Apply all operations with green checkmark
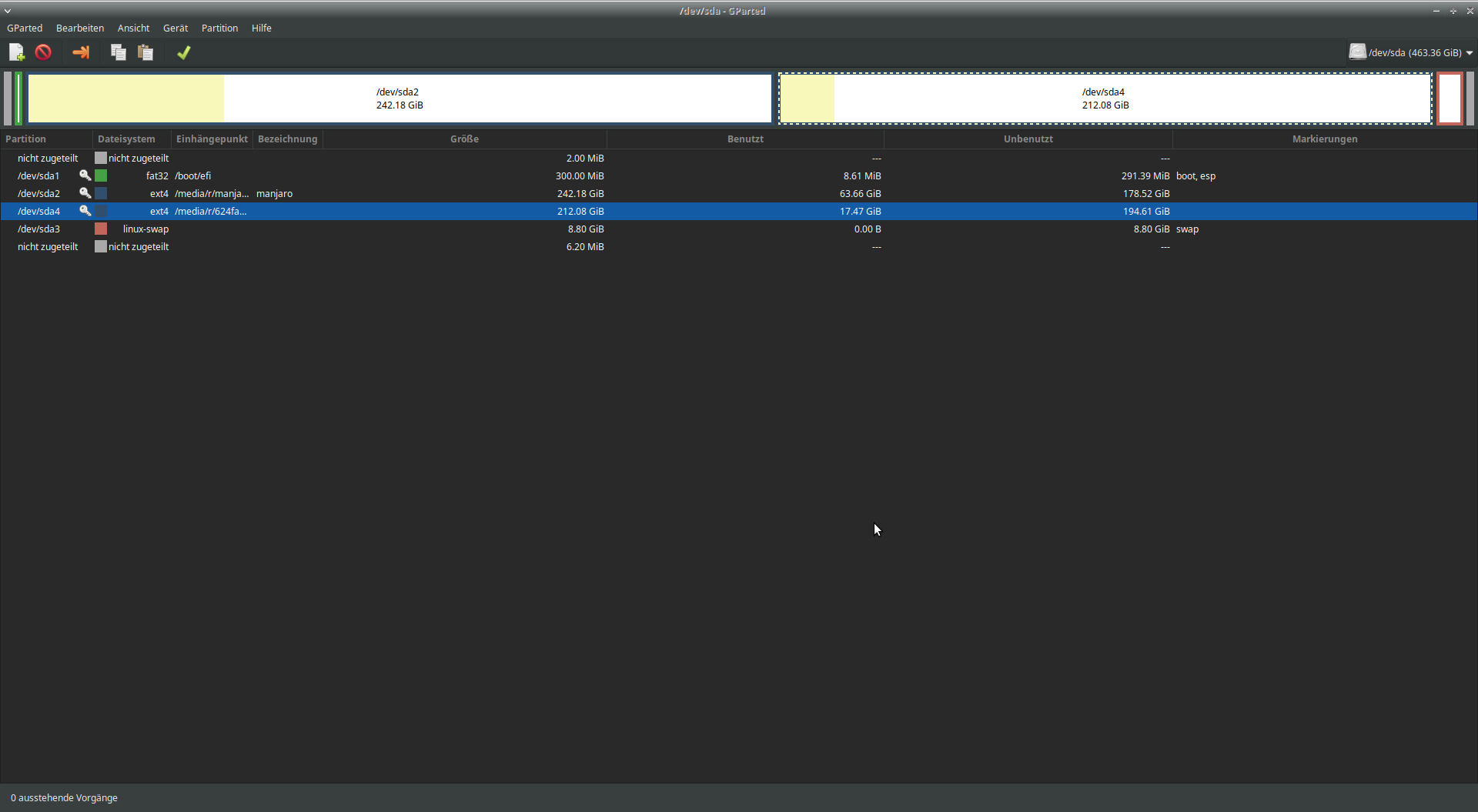Image resolution: width=1478 pixels, height=812 pixels. 183,52
